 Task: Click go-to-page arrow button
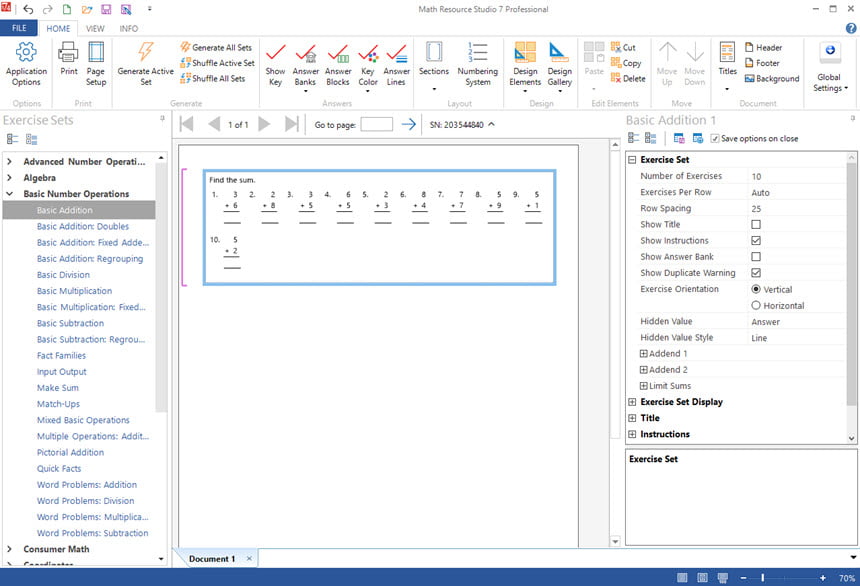pyautogui.click(x=409, y=125)
